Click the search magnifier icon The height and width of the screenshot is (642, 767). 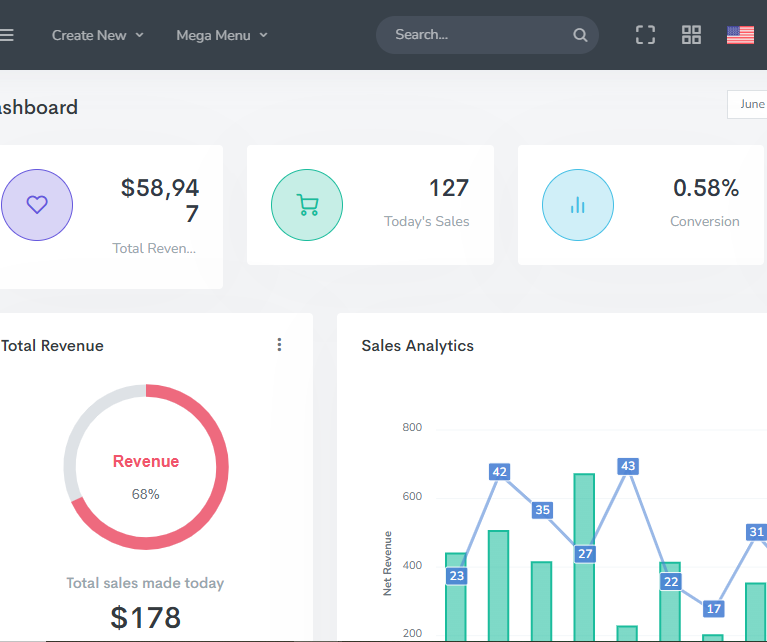pos(580,35)
